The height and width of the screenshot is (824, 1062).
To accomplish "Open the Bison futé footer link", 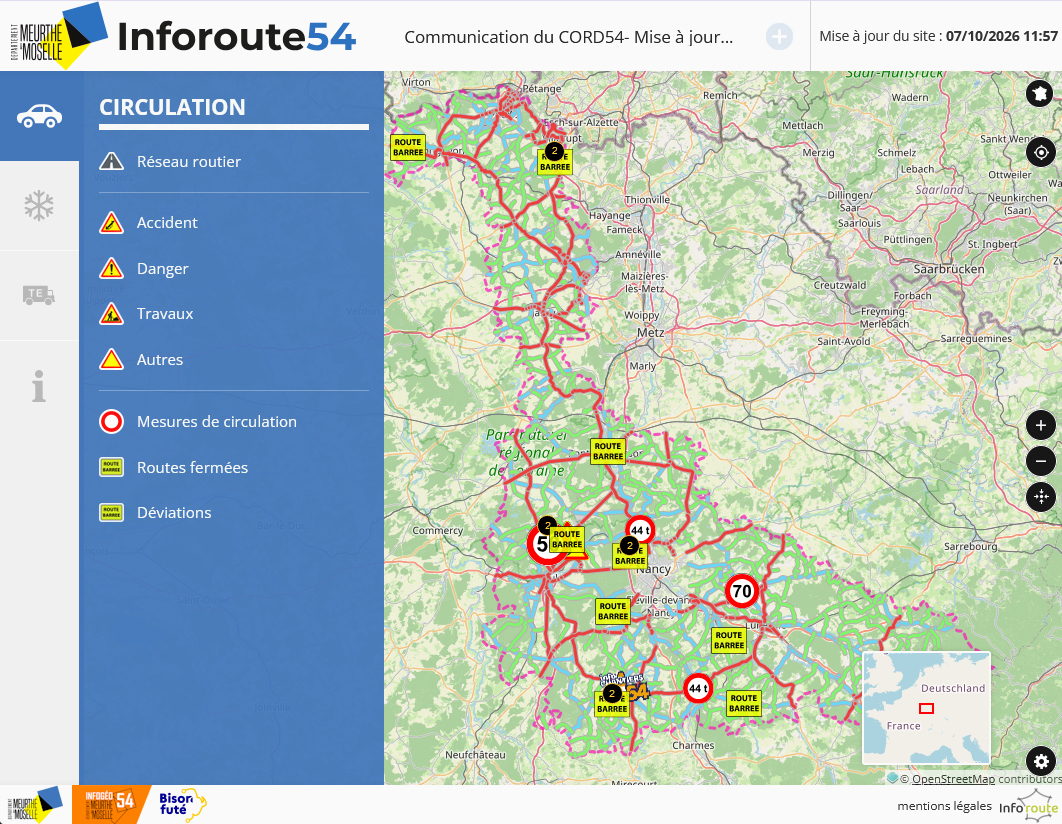I will click(181, 804).
